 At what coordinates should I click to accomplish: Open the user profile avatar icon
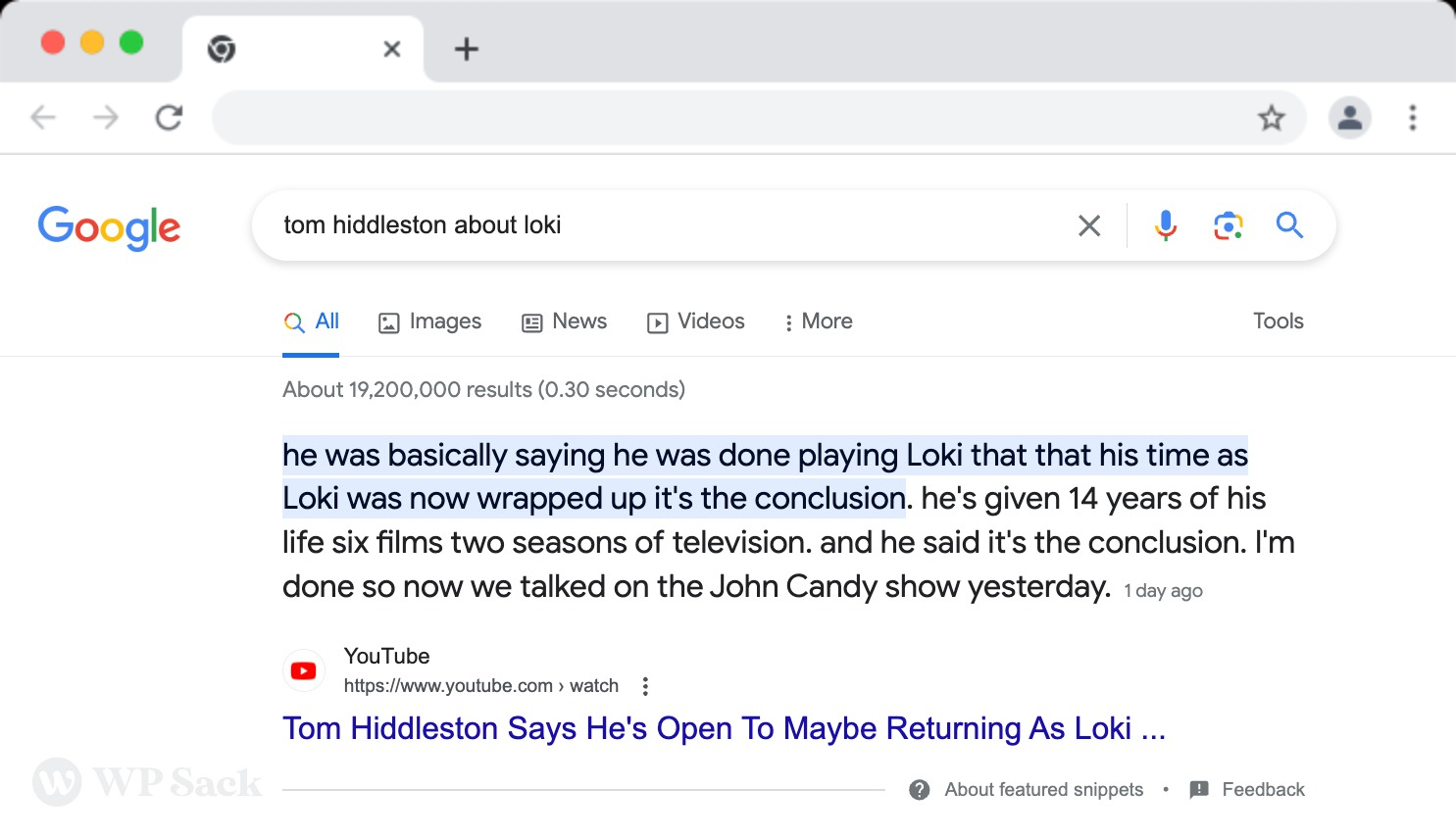[1350, 118]
